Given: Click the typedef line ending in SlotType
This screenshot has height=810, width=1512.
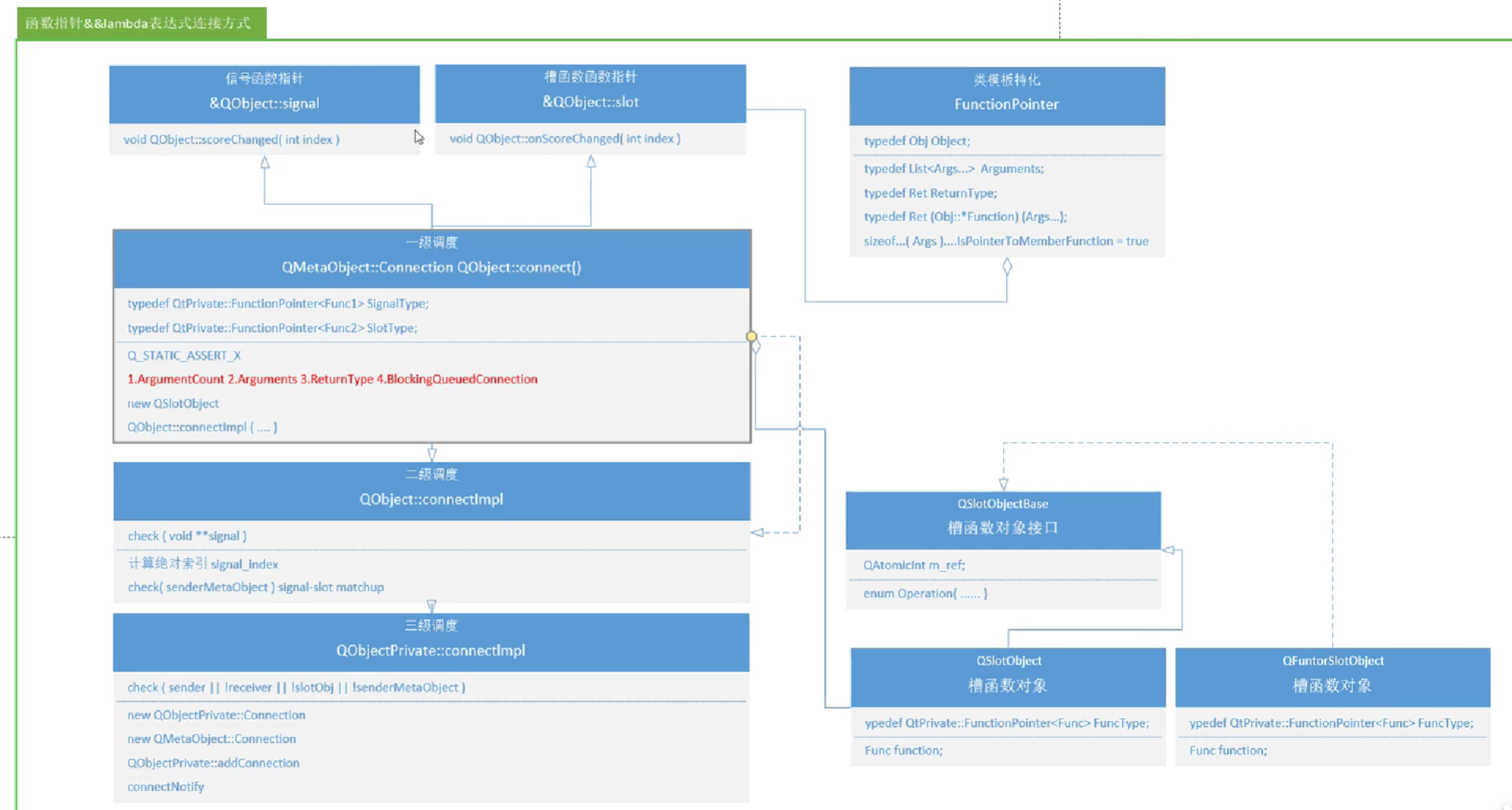Looking at the screenshot, I should click(x=273, y=328).
